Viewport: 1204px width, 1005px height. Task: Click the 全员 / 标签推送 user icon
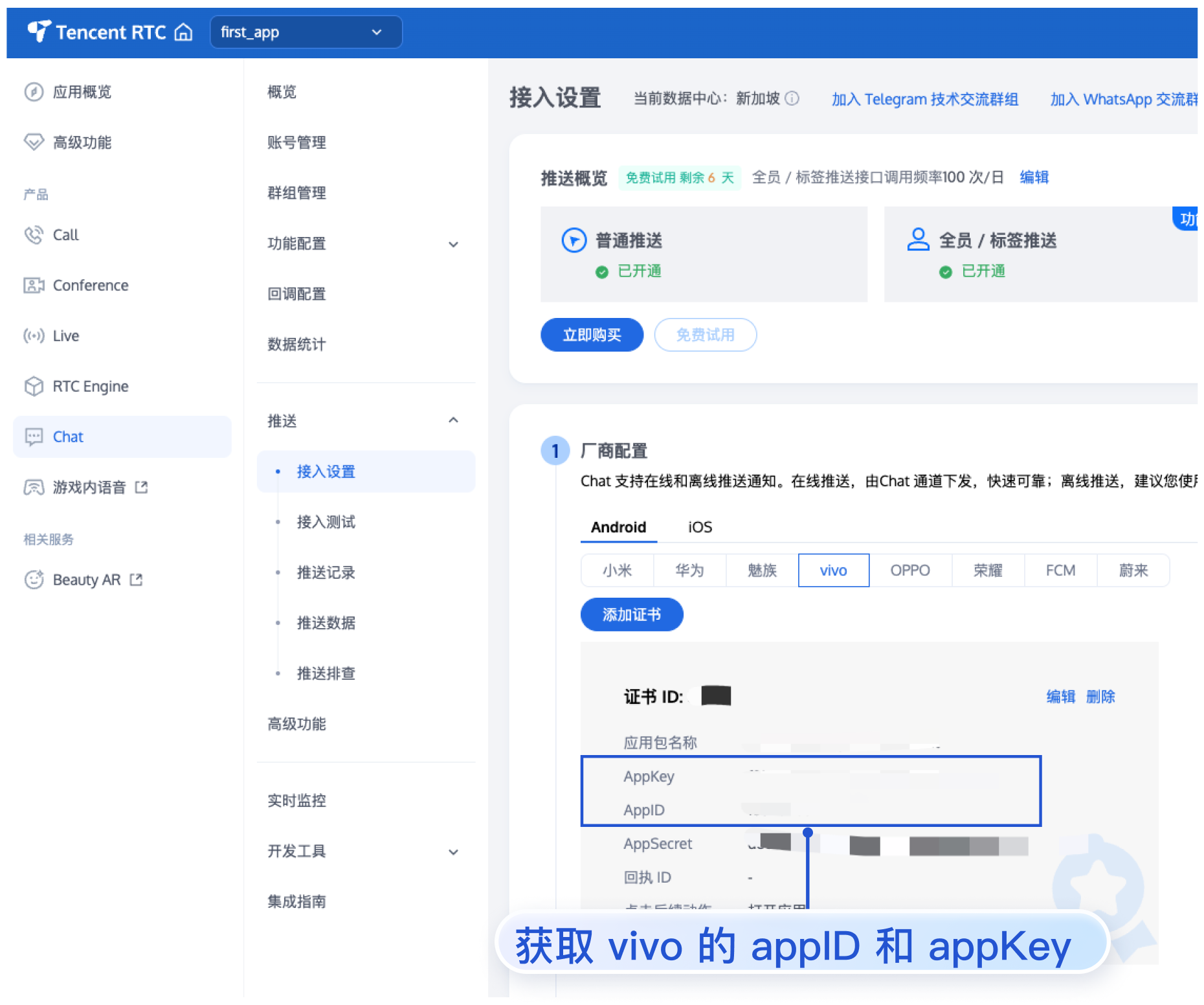pyautogui.click(x=918, y=240)
